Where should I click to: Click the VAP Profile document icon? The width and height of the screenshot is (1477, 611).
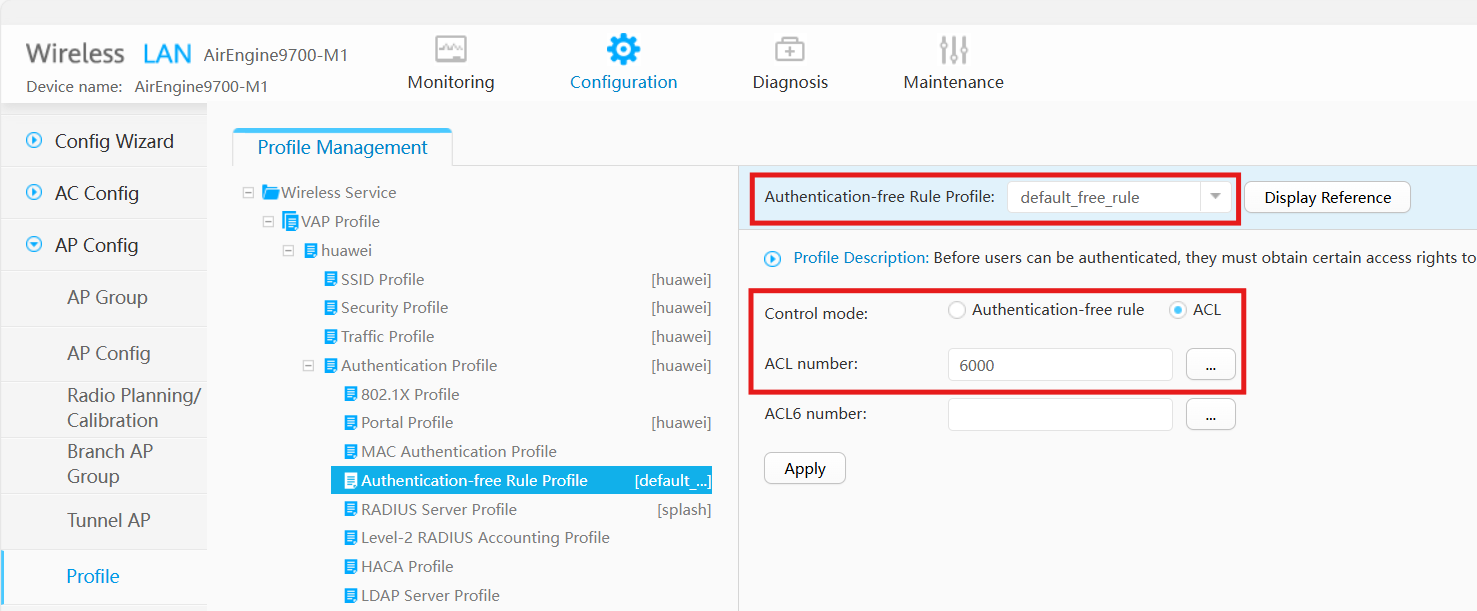[290, 221]
